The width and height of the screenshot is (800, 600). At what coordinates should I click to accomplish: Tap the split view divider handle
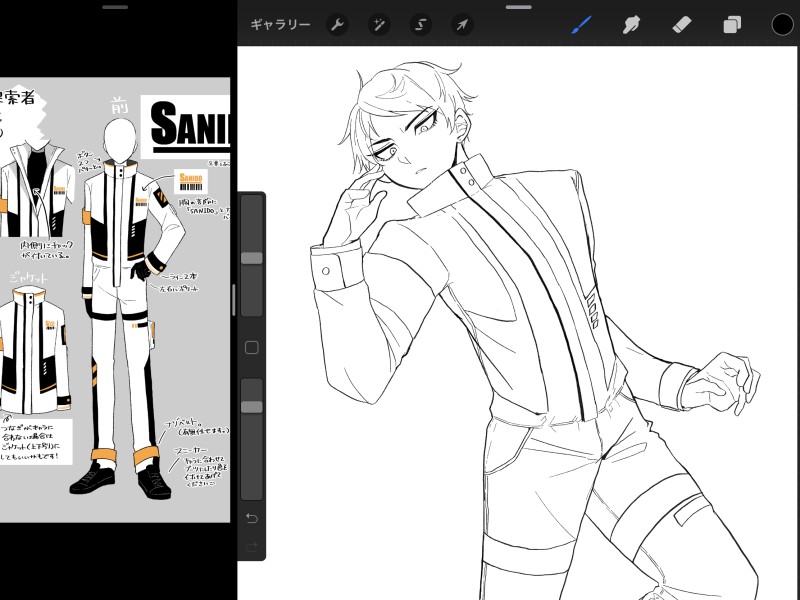point(234,300)
